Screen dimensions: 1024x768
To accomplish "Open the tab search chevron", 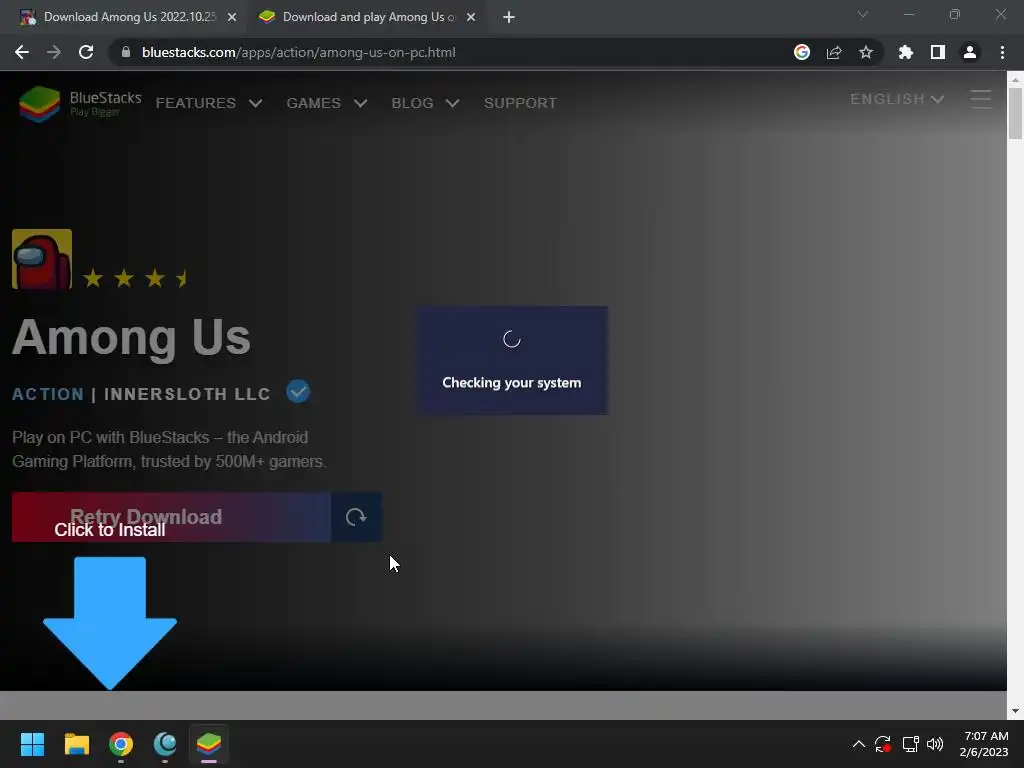I will point(863,14).
